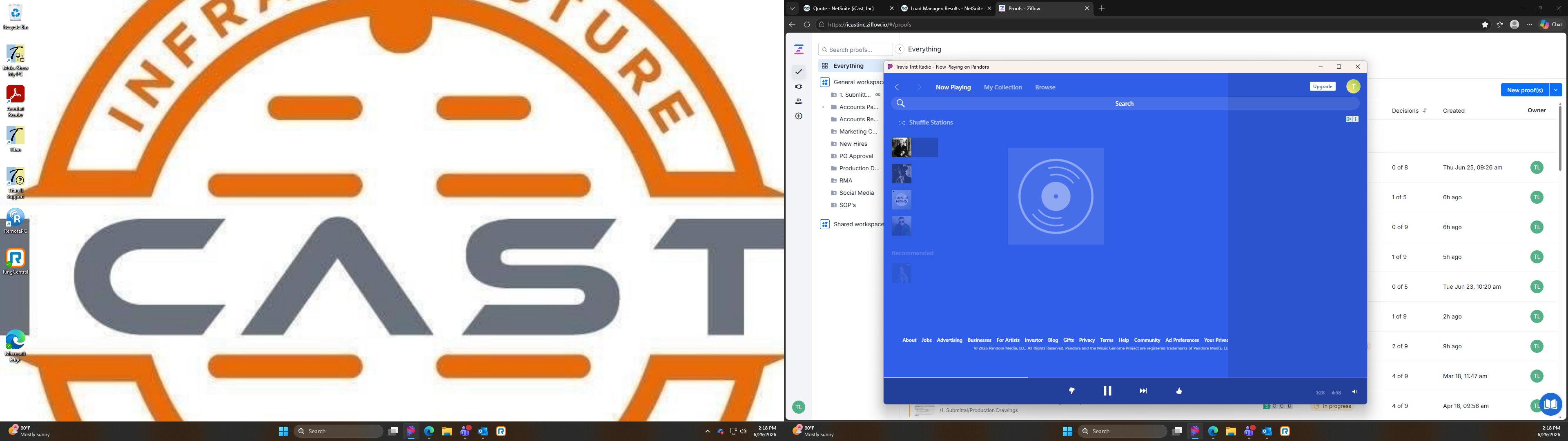Open File Explorer on left taskbar
The width and height of the screenshot is (1568, 441).
pos(447,431)
